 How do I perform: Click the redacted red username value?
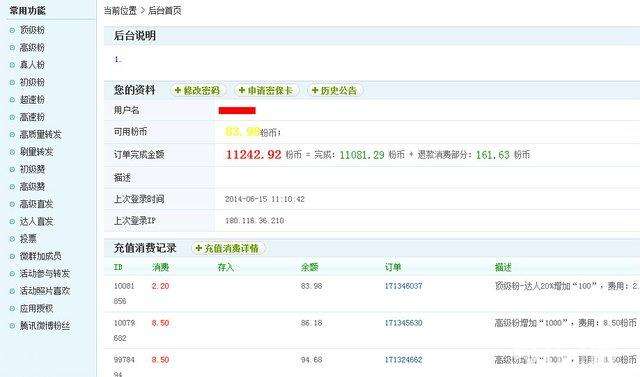(x=237, y=111)
